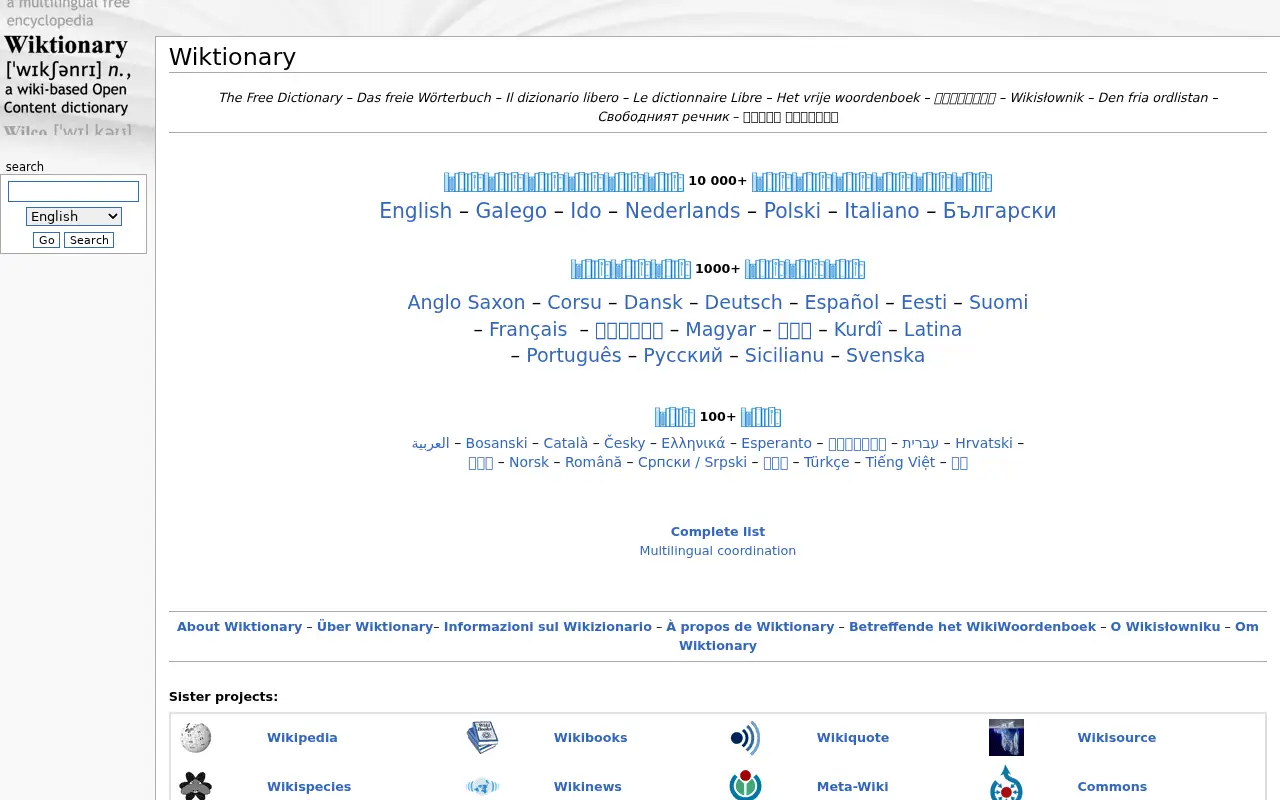Open the Русский language link
This screenshot has width=1280, height=800.
[683, 355]
